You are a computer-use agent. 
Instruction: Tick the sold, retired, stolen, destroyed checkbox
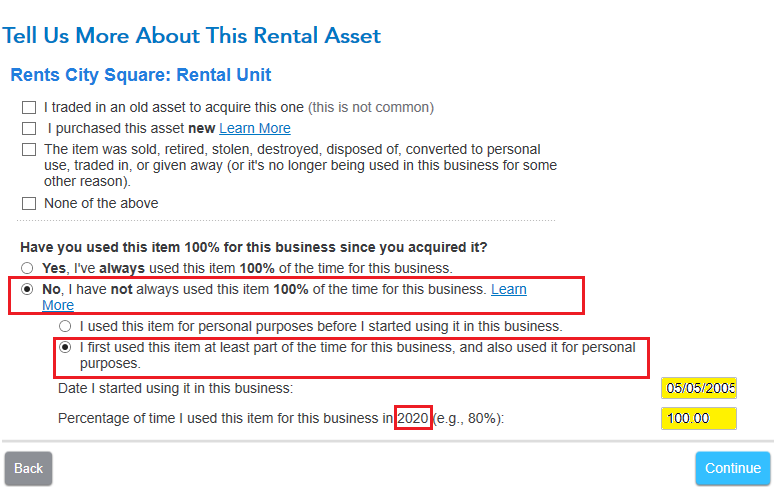(29, 150)
